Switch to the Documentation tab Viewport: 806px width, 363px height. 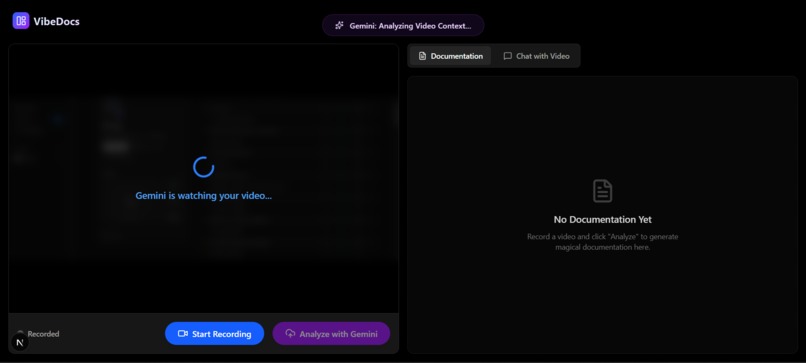point(450,56)
